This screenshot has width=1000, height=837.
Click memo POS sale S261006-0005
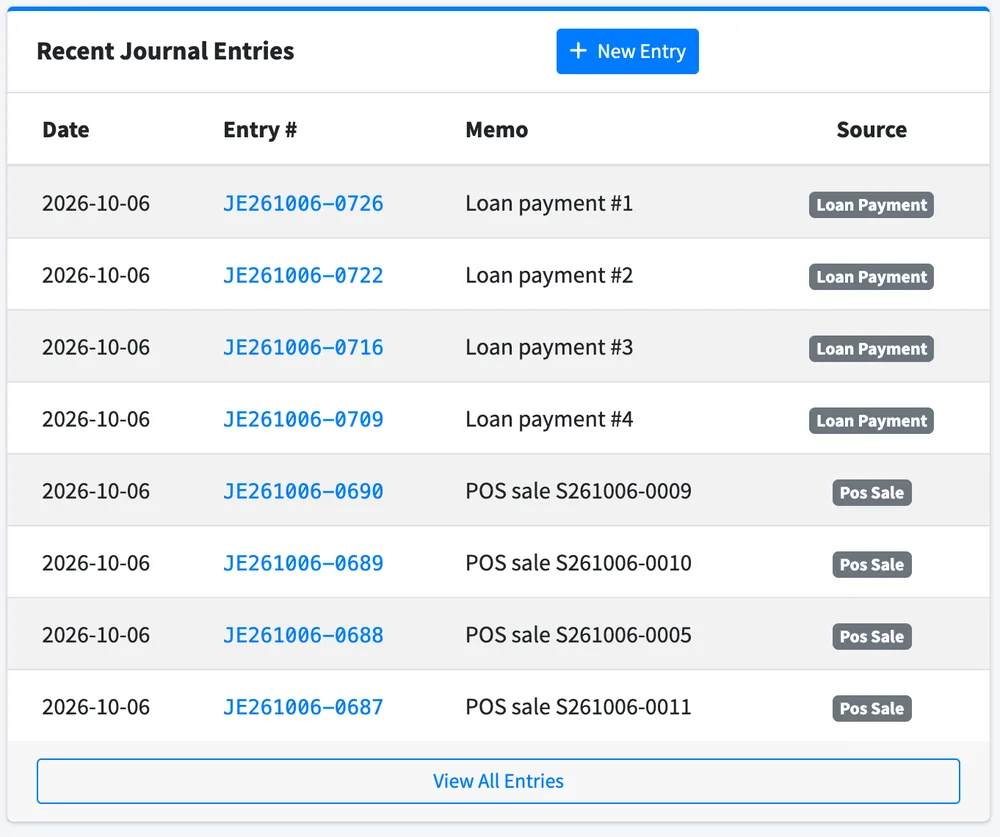[x=578, y=635]
